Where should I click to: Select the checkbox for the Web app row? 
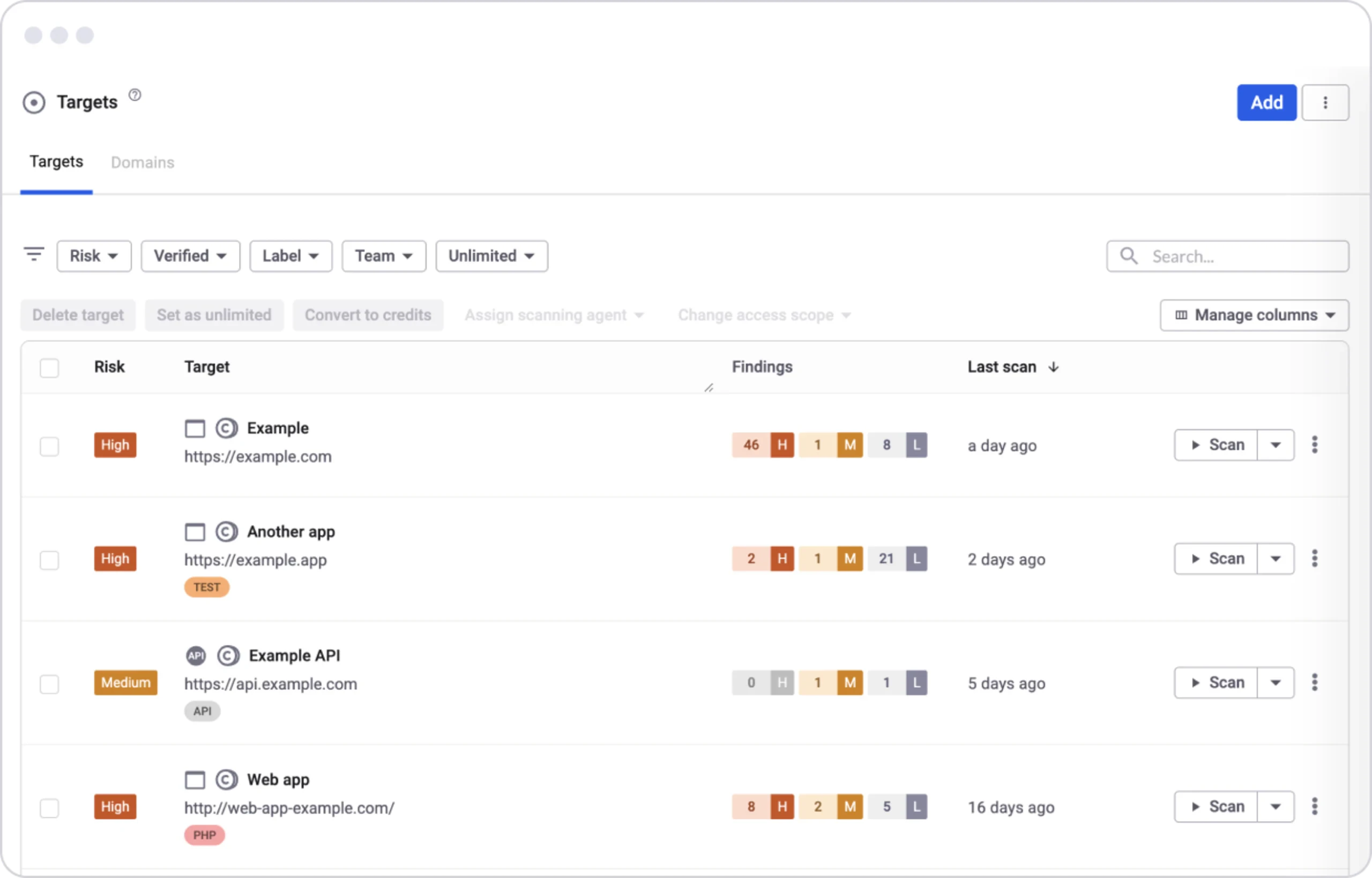(50, 808)
